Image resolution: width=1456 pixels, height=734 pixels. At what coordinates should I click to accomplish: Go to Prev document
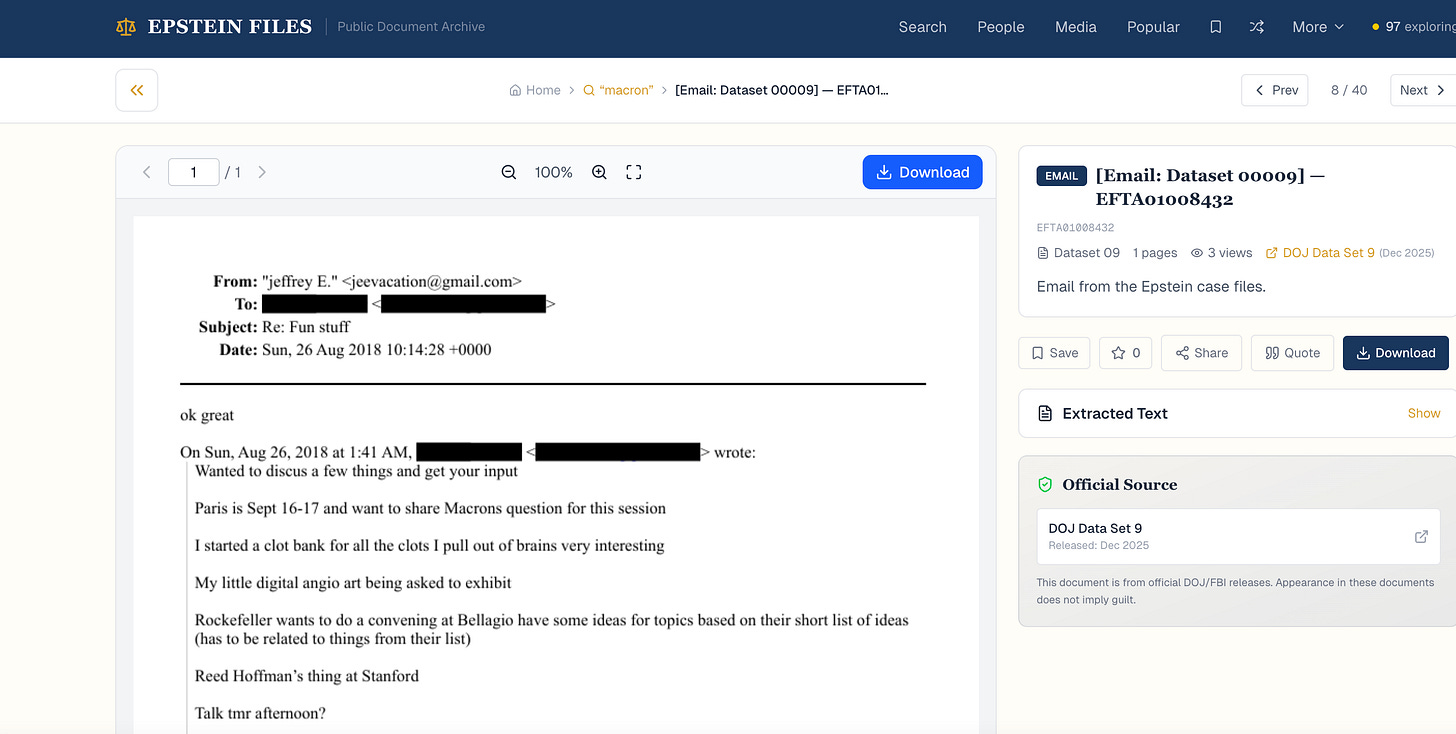point(1276,90)
